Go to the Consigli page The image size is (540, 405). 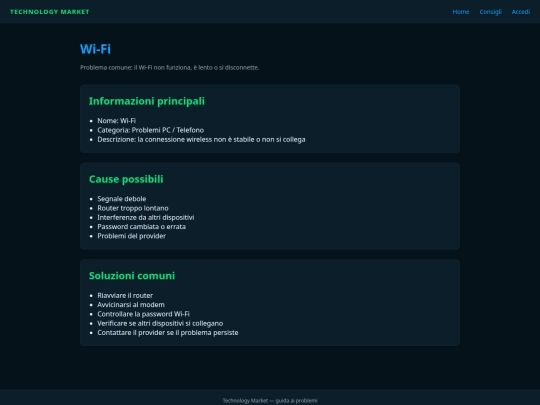[490, 12]
